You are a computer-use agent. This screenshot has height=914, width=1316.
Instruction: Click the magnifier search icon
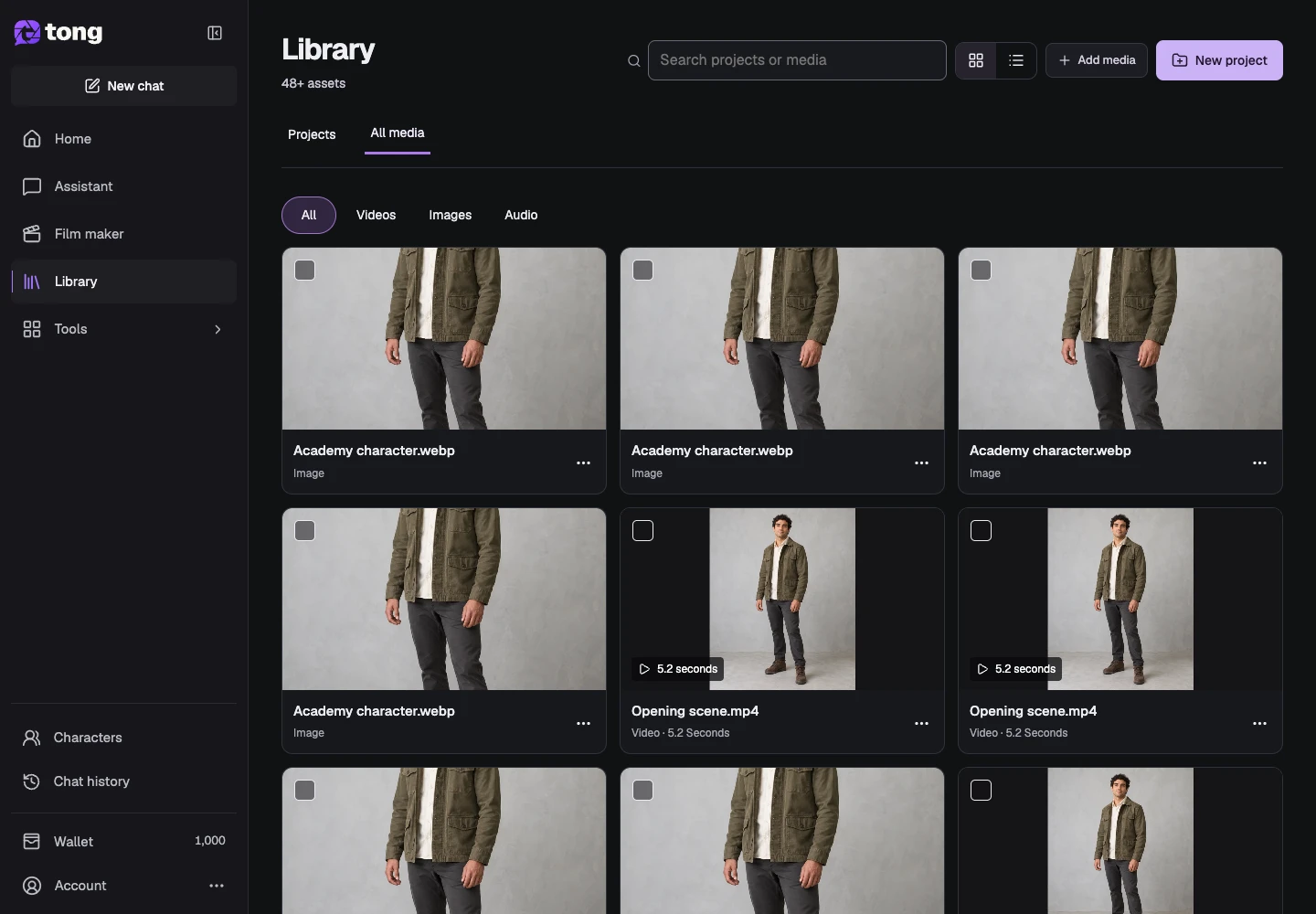[x=633, y=61]
